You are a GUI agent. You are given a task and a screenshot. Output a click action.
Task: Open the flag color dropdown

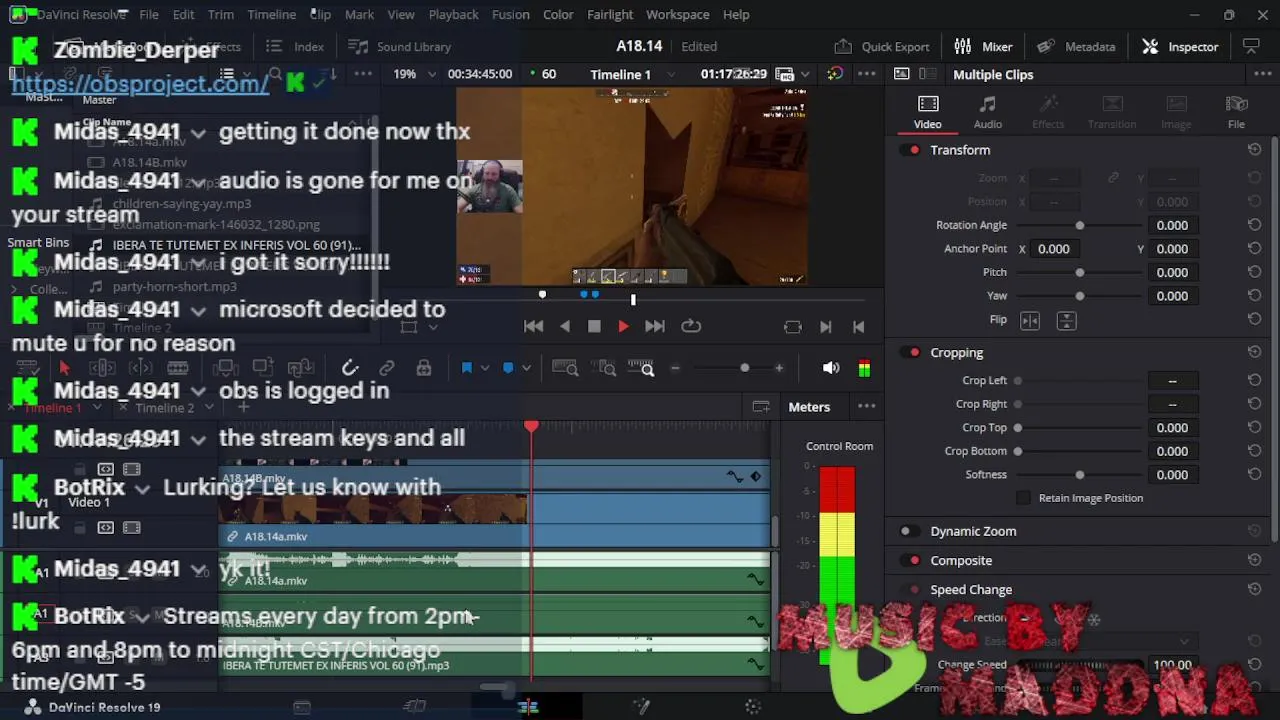click(x=485, y=368)
